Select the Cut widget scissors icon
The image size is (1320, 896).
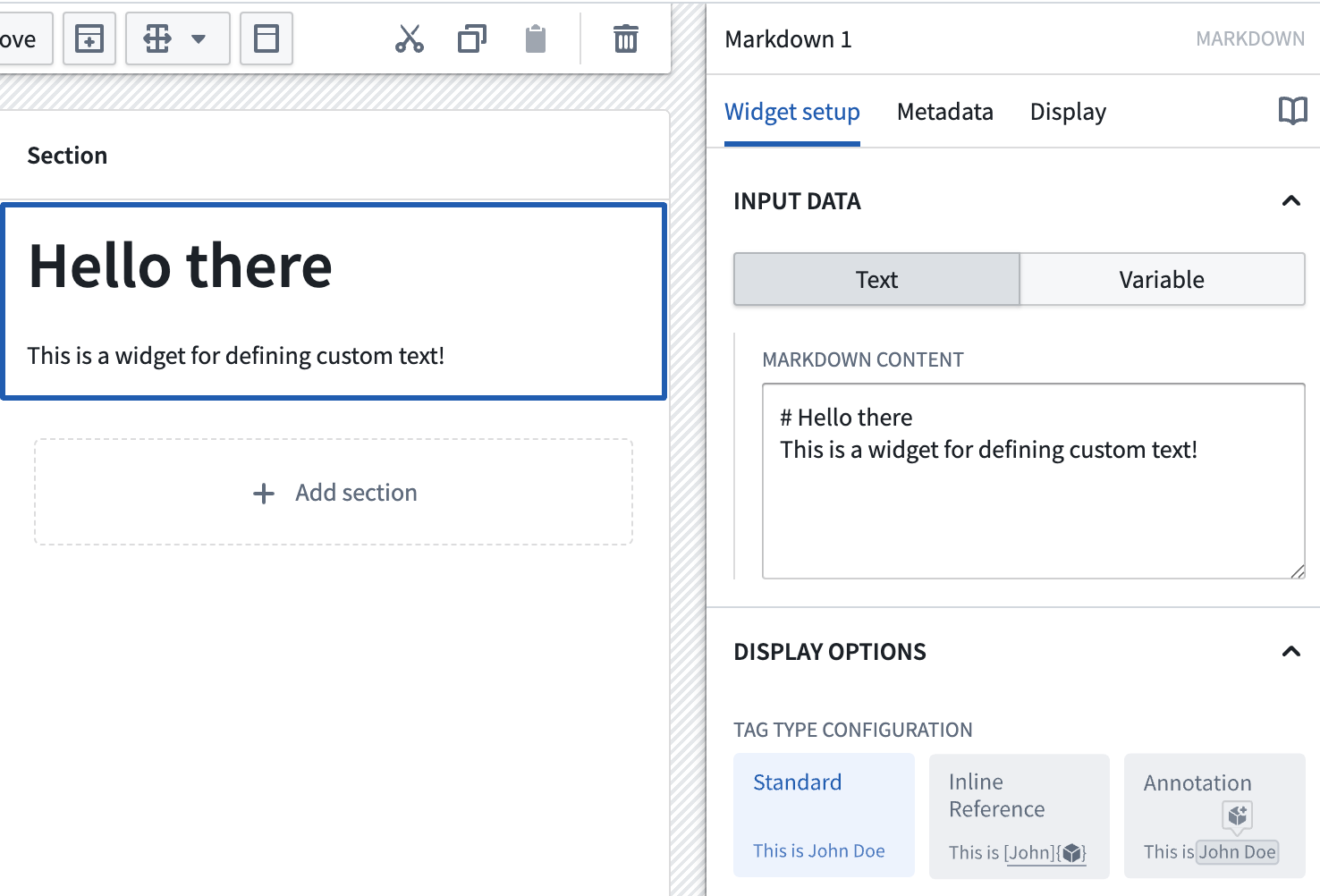(409, 38)
